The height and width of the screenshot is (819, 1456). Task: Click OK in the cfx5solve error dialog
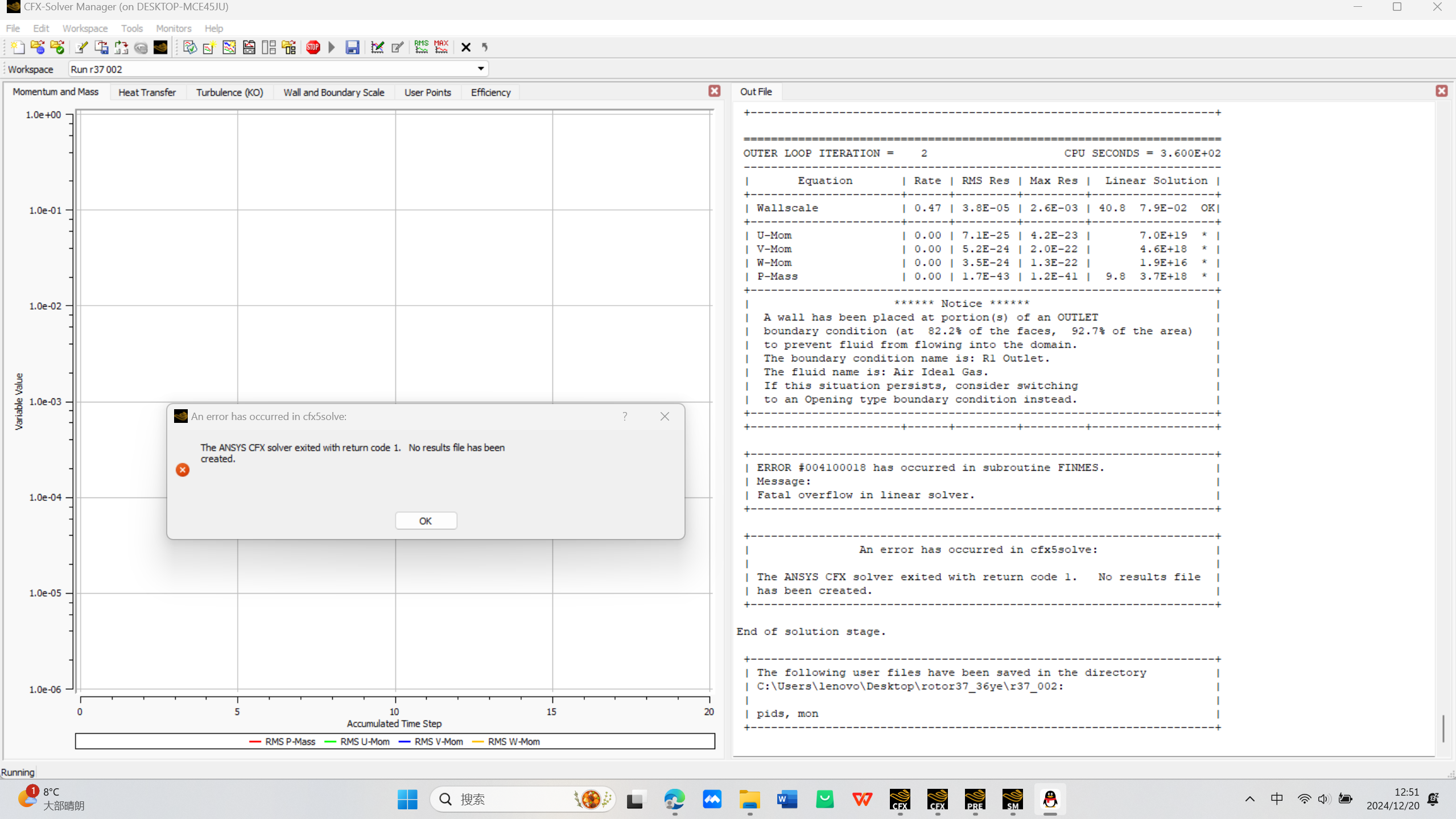(426, 521)
